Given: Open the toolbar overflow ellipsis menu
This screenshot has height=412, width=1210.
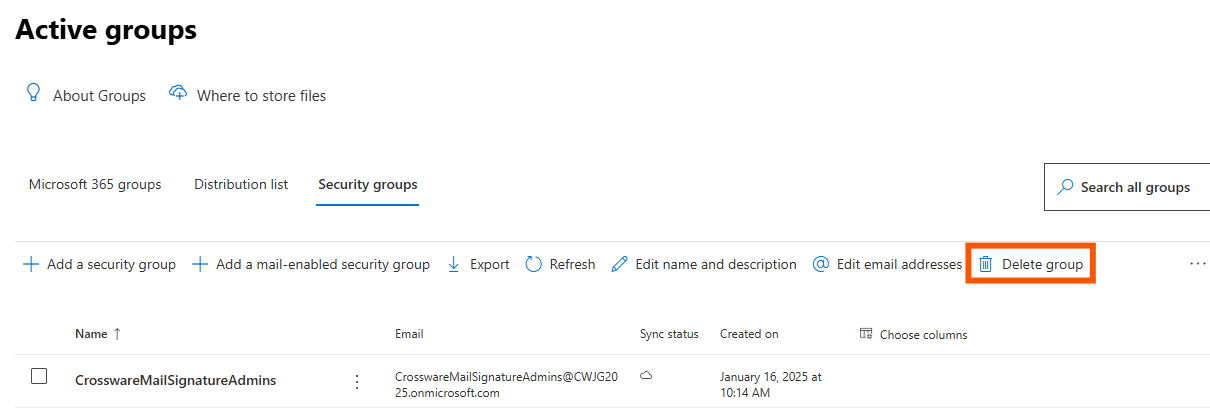Looking at the screenshot, I should click(1198, 264).
